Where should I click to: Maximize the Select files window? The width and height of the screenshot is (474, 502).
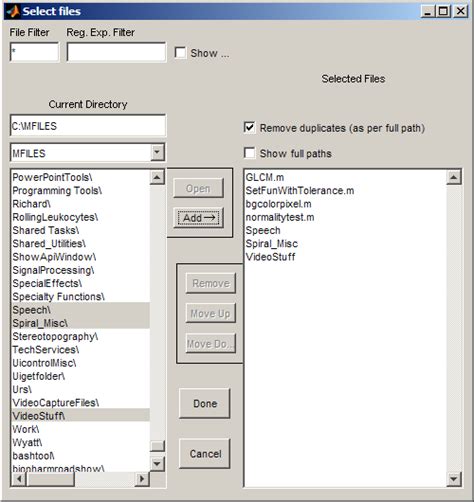click(444, 11)
